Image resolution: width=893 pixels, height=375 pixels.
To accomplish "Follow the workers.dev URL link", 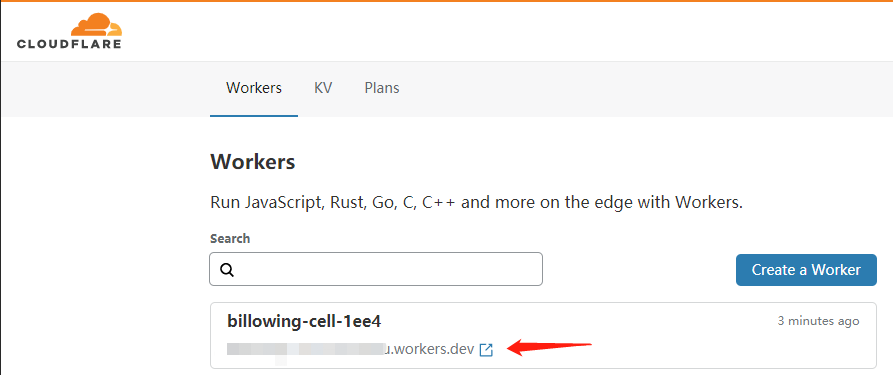I will coord(350,349).
